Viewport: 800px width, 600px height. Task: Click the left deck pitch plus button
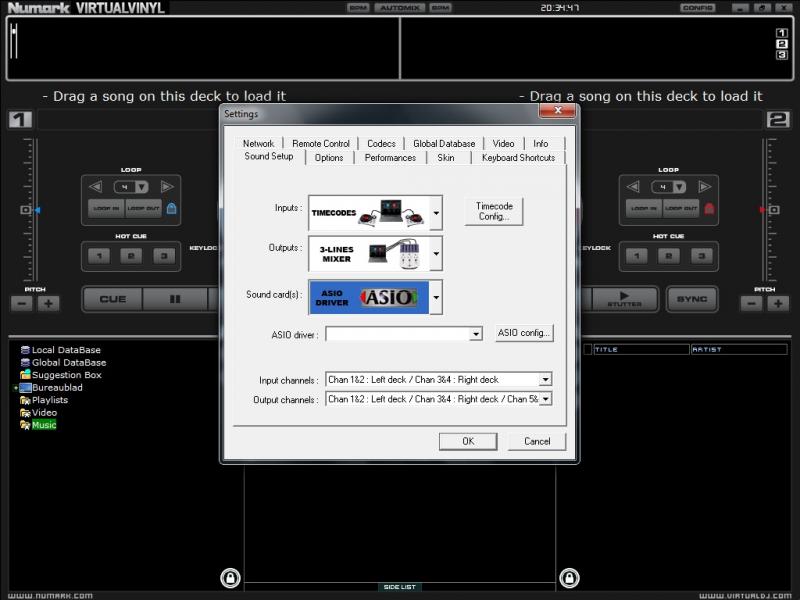pyautogui.click(x=48, y=304)
